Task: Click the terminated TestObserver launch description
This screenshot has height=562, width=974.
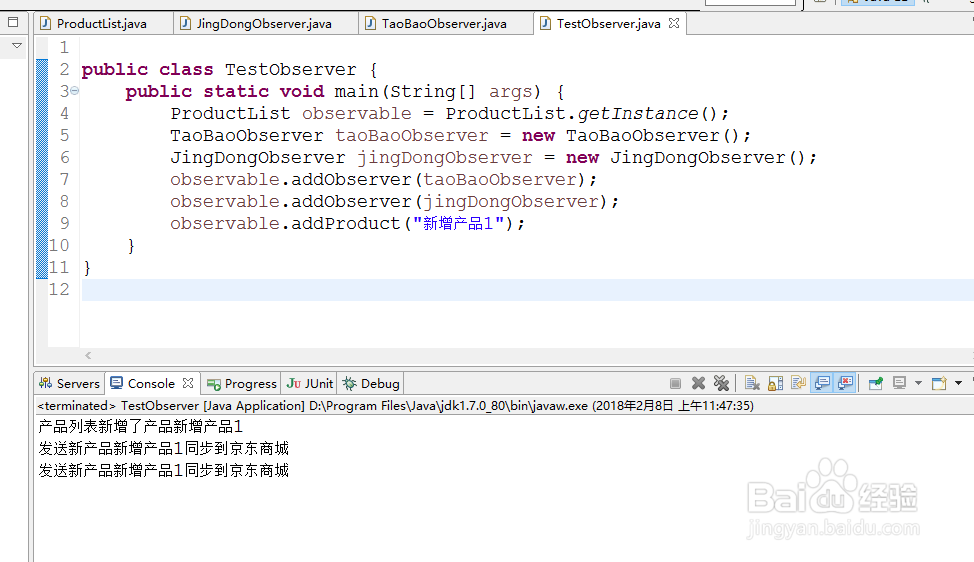Action: [395, 406]
